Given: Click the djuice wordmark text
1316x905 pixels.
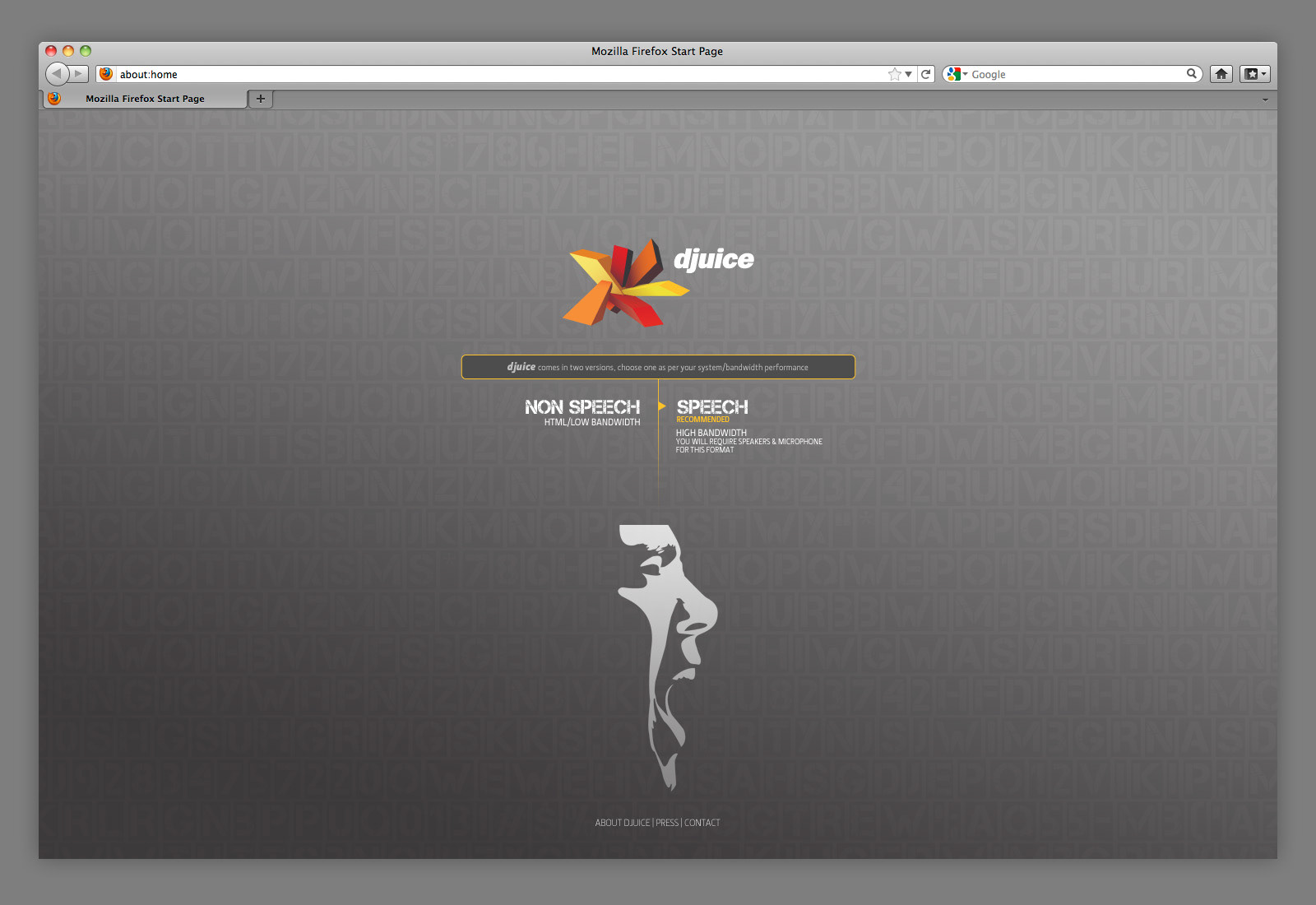Looking at the screenshot, I should pyautogui.click(x=714, y=259).
